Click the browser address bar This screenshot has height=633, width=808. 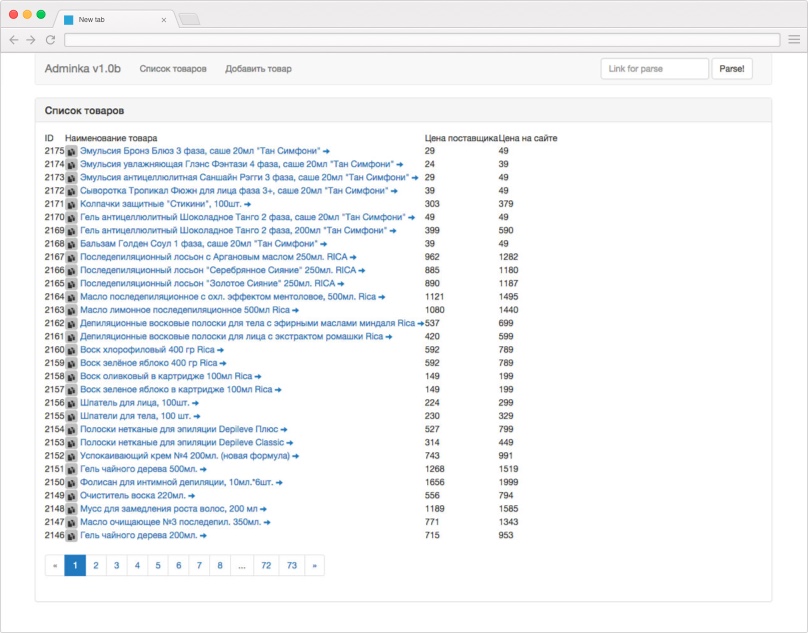tap(420, 40)
